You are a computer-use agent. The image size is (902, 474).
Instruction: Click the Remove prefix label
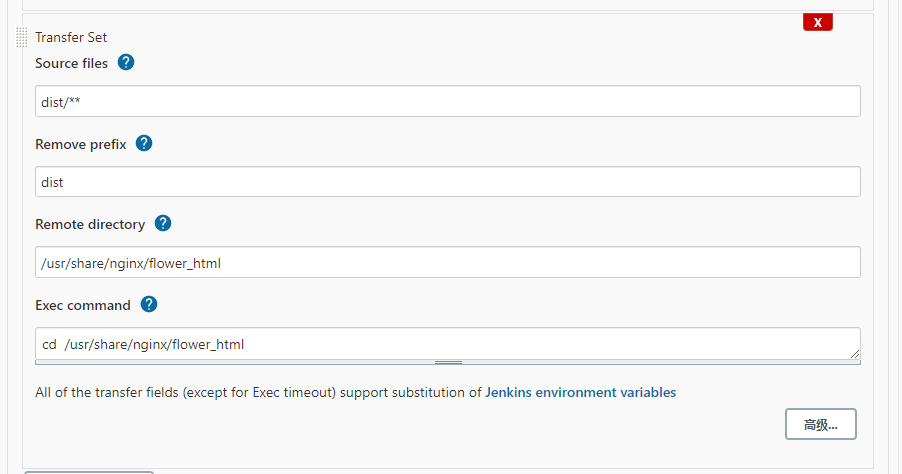tap(80, 144)
